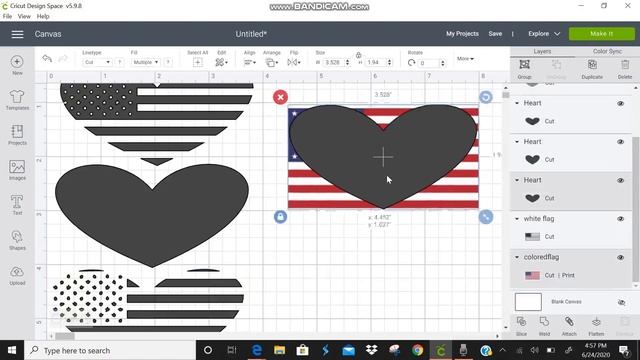Collapse the white flag layer group
The width and height of the screenshot is (640, 360).
coord(517,219)
